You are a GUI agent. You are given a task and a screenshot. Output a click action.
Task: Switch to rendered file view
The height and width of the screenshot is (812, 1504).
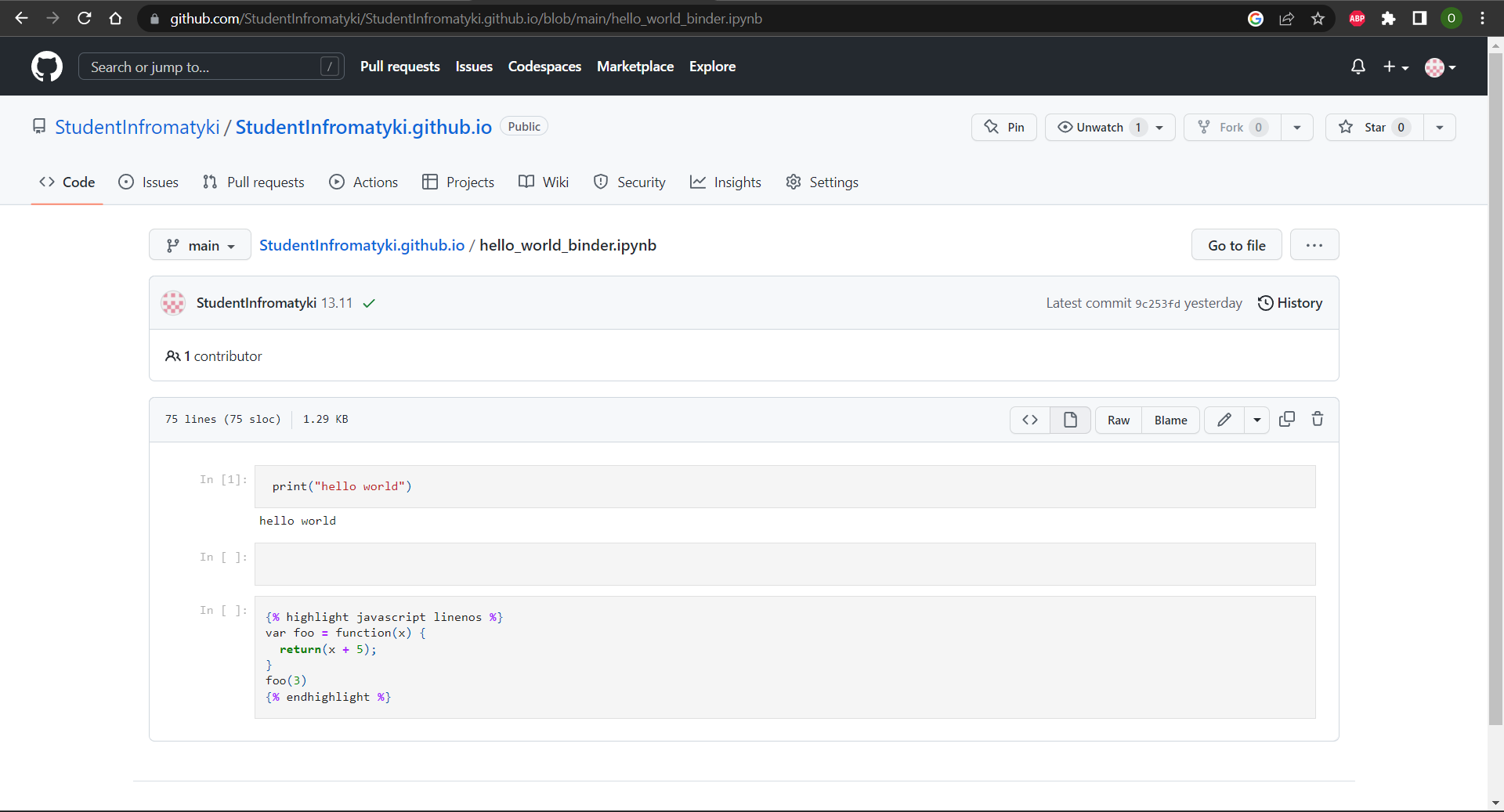1070,420
